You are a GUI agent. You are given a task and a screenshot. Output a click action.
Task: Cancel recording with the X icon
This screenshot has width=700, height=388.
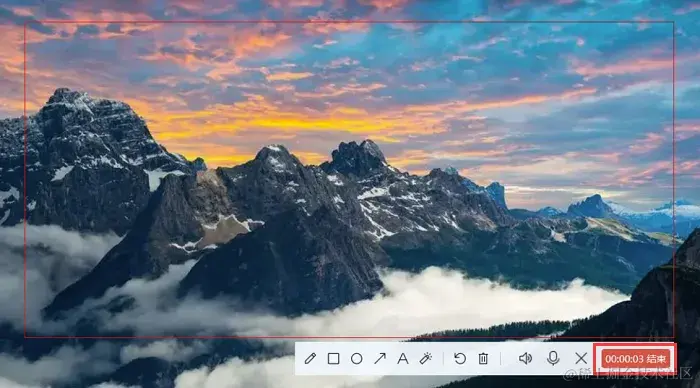pos(581,358)
